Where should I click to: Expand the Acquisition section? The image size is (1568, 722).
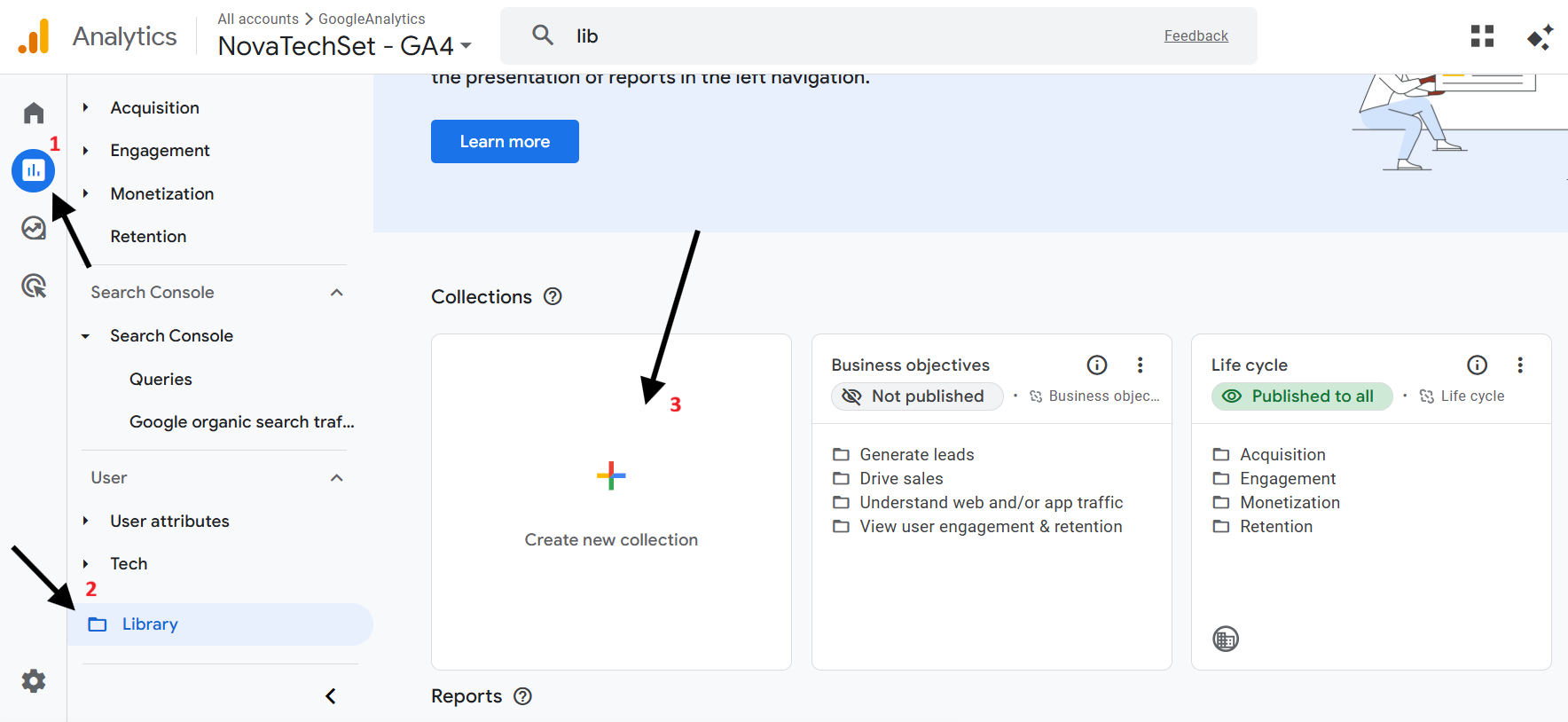click(86, 107)
